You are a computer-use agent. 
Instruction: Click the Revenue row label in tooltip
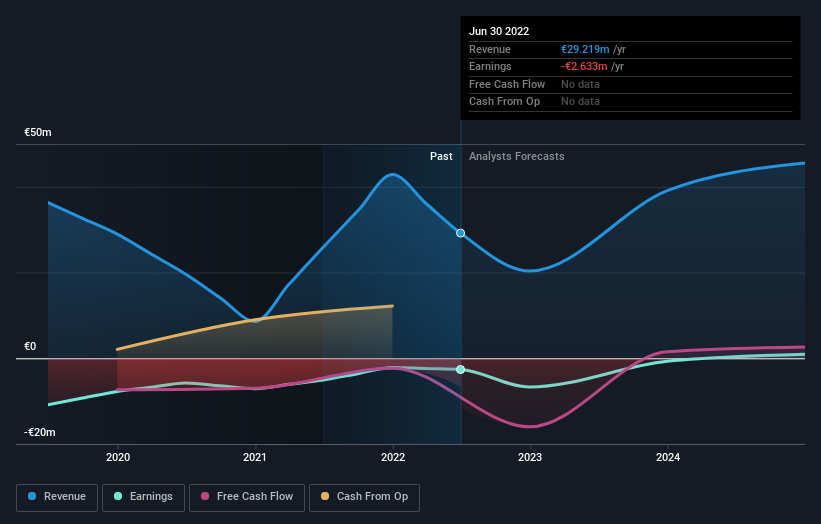coord(490,49)
